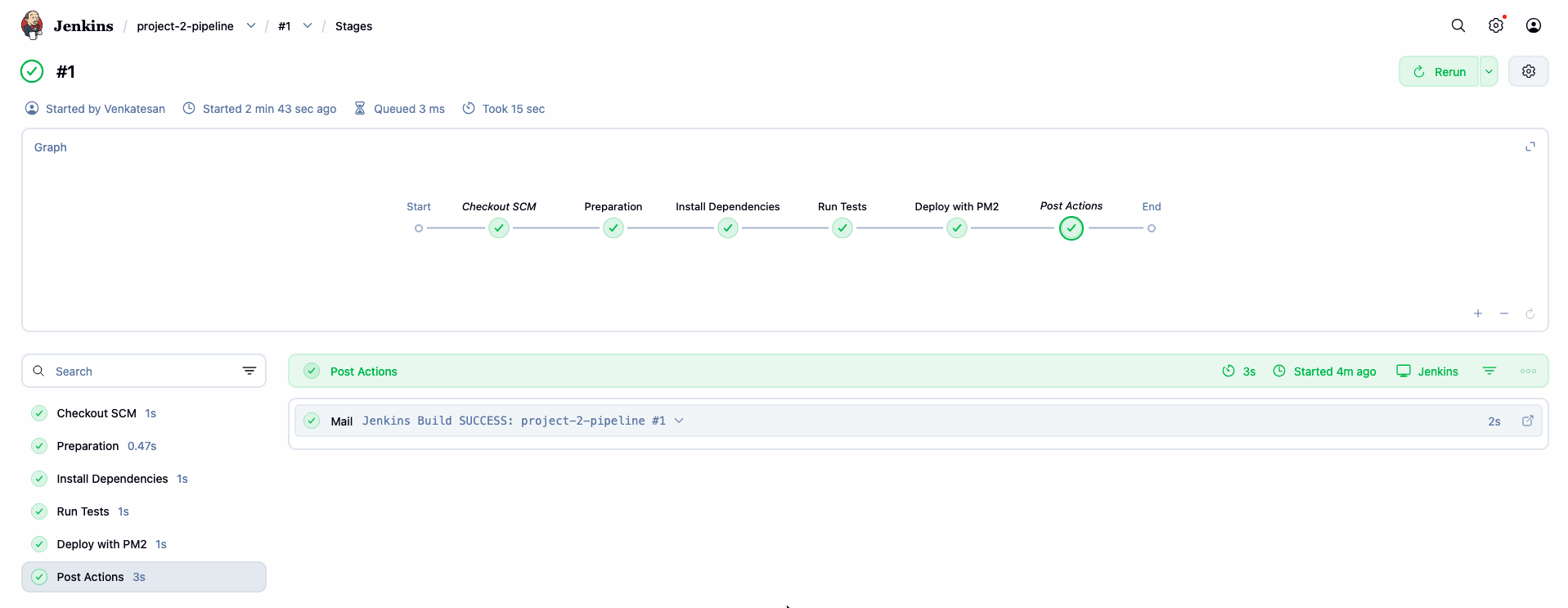Select Post Actions node in graph

pyautogui.click(x=1072, y=228)
